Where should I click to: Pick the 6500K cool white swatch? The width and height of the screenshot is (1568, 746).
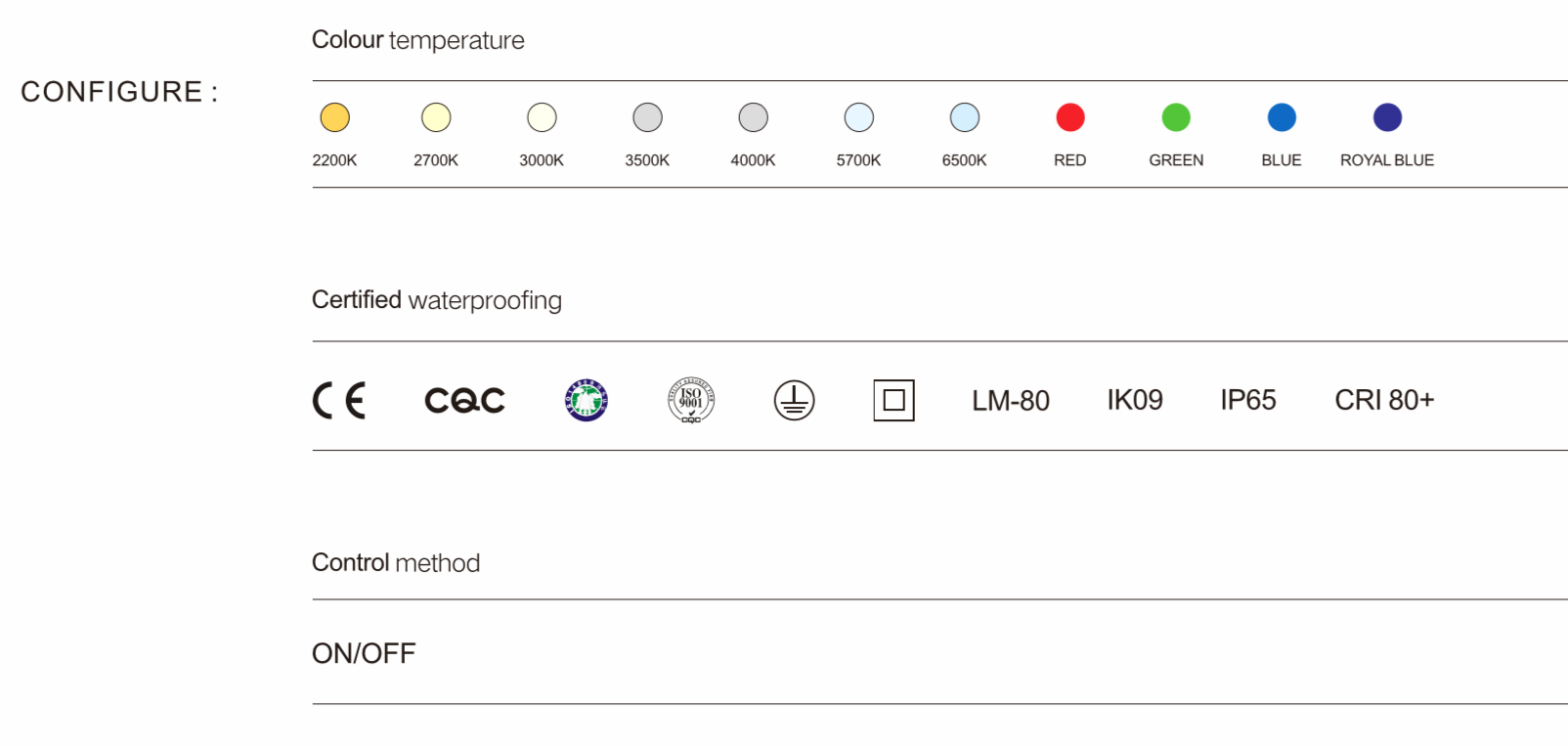(964, 117)
